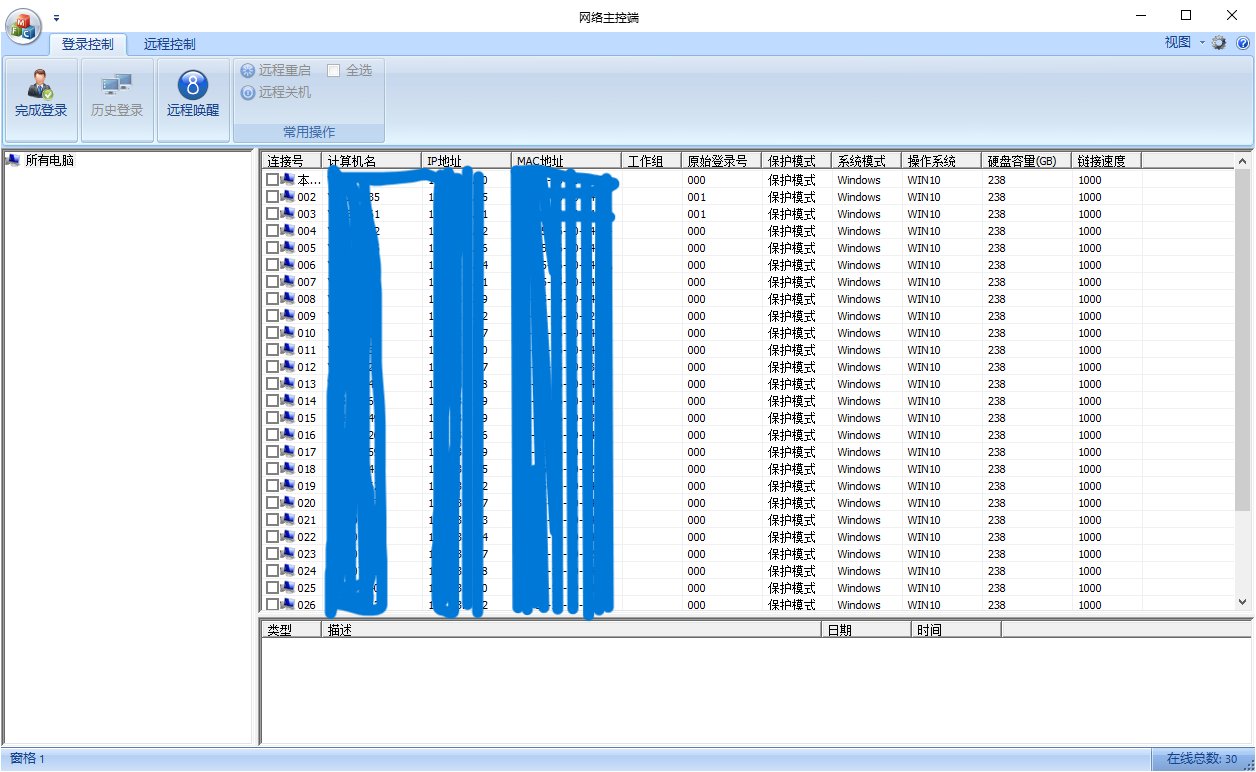This screenshot has height=772, width=1256.
Task: Click the 类型 column header in log panel
Action: click(292, 630)
